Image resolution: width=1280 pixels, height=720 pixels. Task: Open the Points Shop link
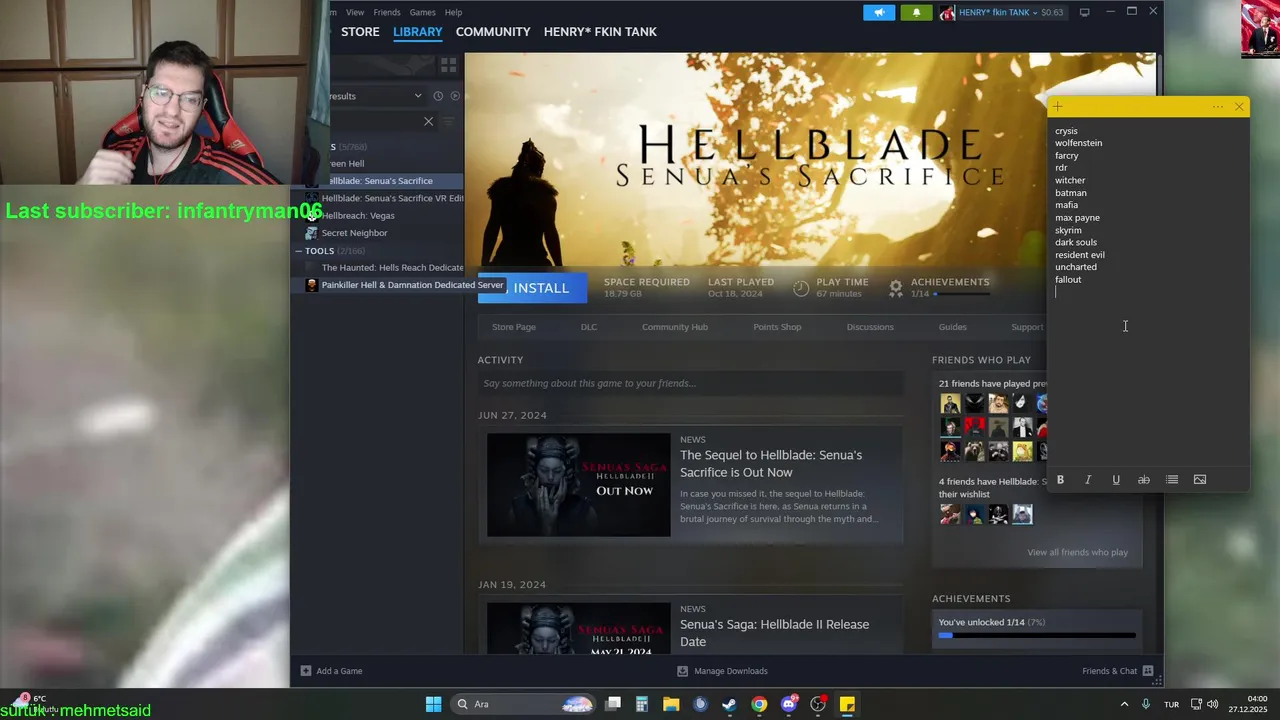777,327
